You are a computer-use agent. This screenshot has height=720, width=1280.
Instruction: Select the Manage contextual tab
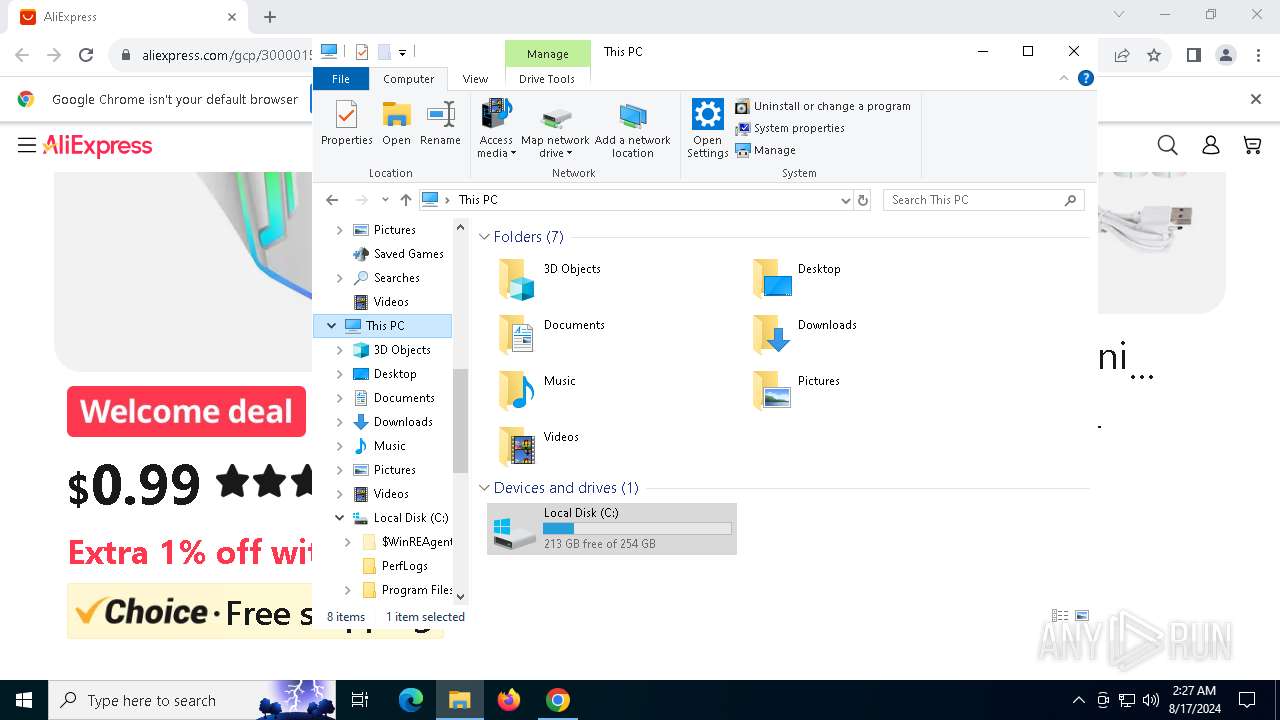coord(547,53)
